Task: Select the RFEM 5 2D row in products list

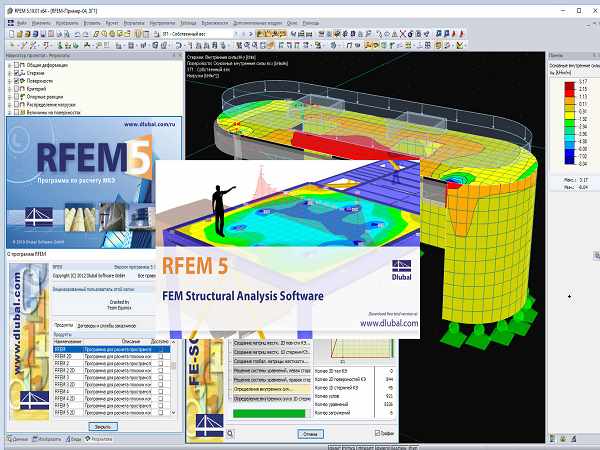Action: 111,412
